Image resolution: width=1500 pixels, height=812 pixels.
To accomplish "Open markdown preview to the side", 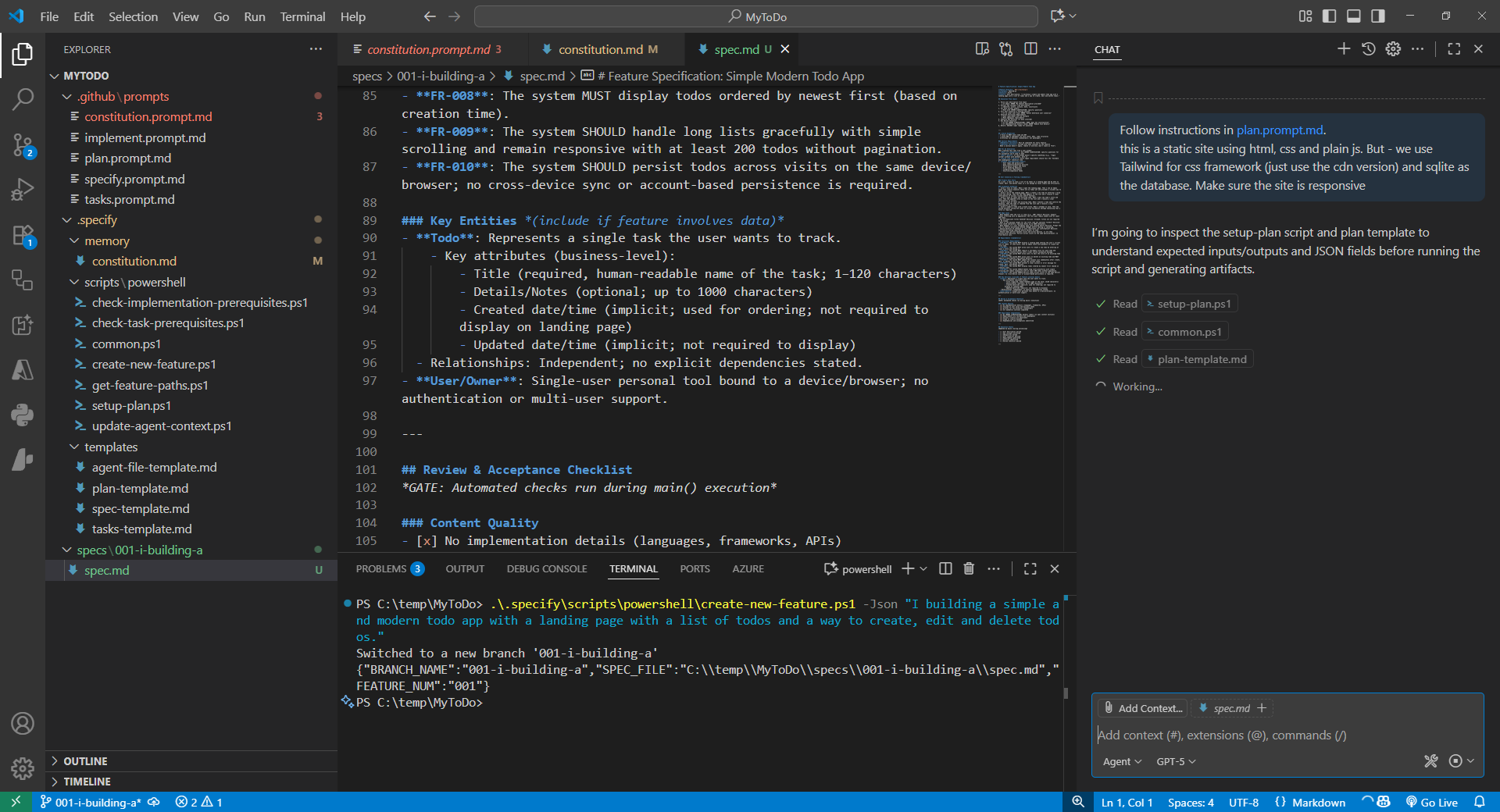I will coord(982,49).
